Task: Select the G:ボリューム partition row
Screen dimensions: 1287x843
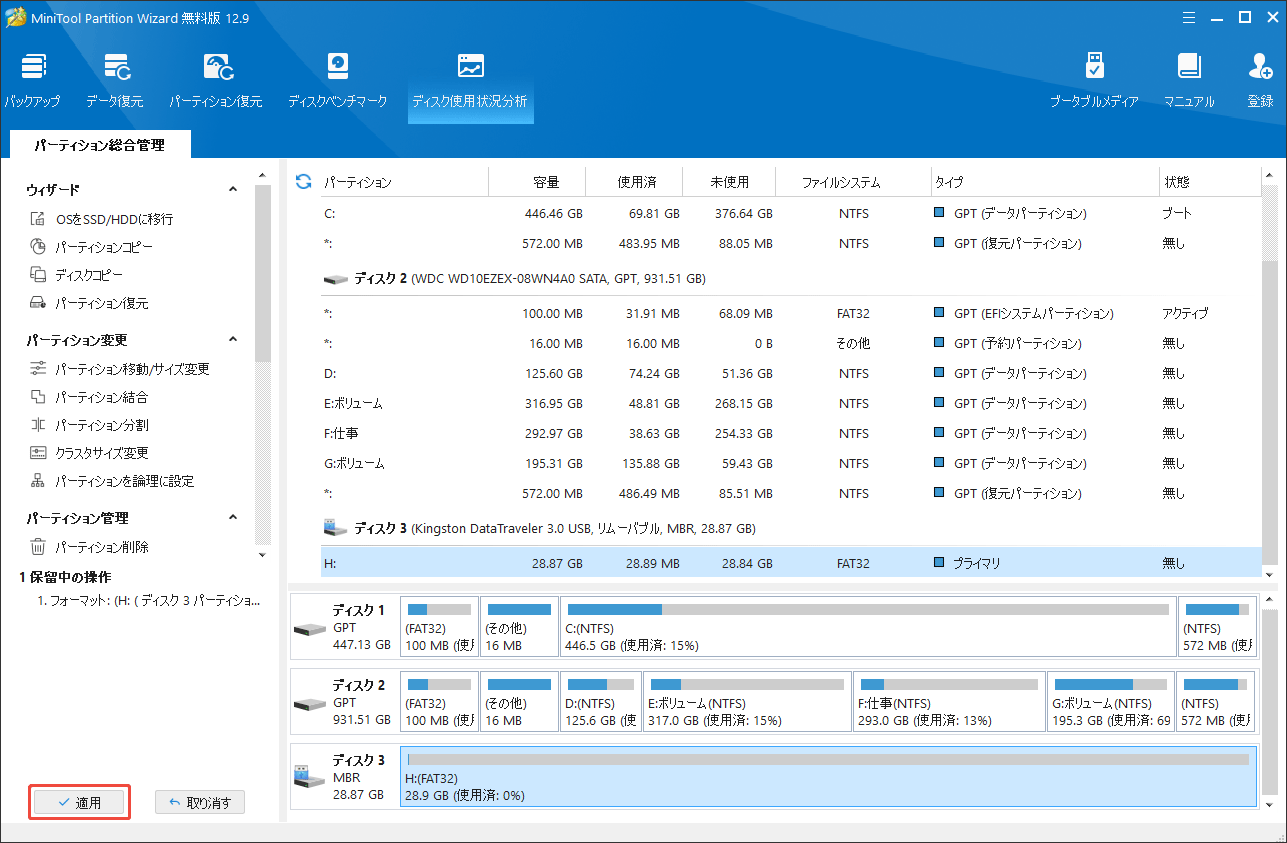Action: tap(790, 463)
